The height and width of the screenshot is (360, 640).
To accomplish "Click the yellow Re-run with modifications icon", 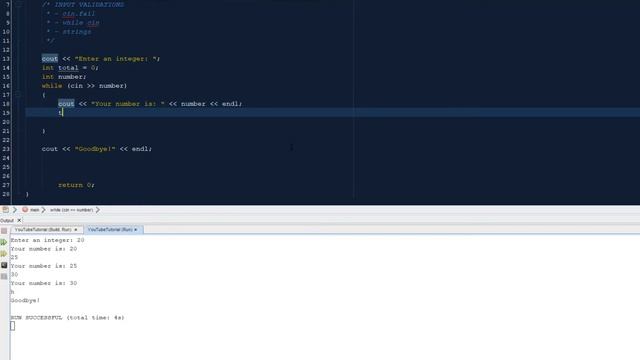I will [x=4, y=254].
